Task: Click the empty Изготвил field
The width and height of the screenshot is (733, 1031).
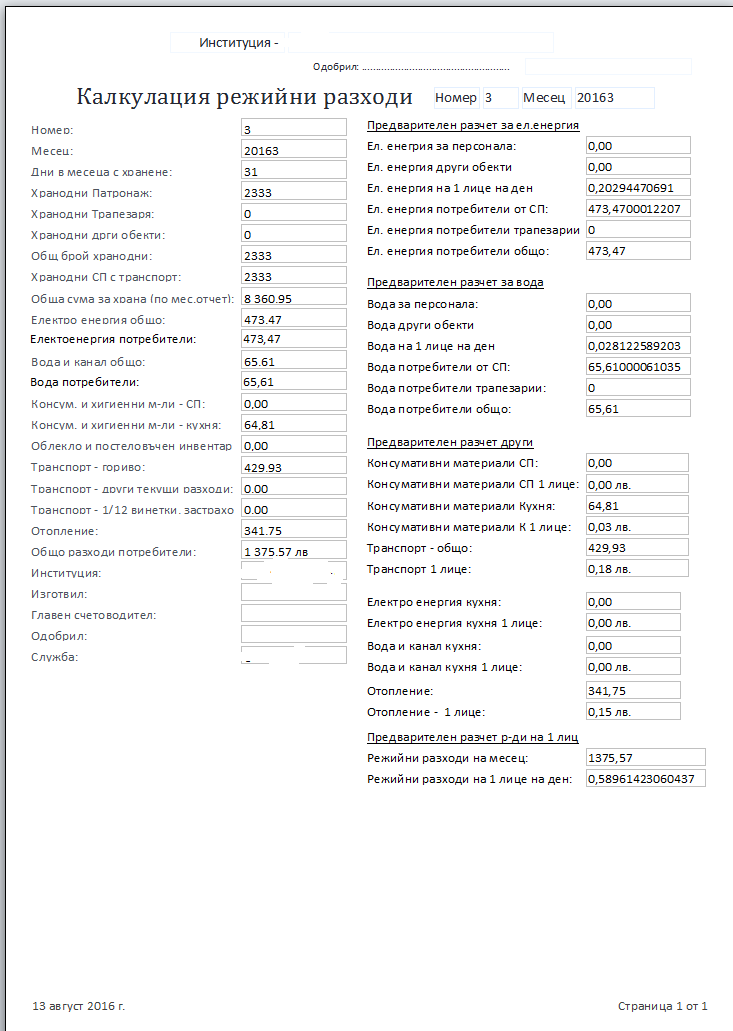Action: pyautogui.click(x=294, y=593)
